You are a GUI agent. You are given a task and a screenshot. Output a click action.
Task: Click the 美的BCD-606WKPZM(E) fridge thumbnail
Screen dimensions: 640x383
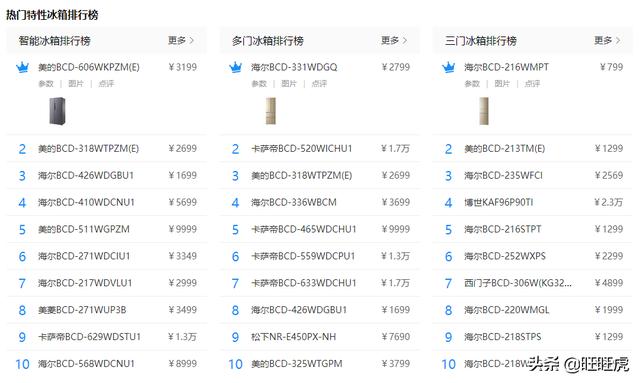click(x=57, y=111)
